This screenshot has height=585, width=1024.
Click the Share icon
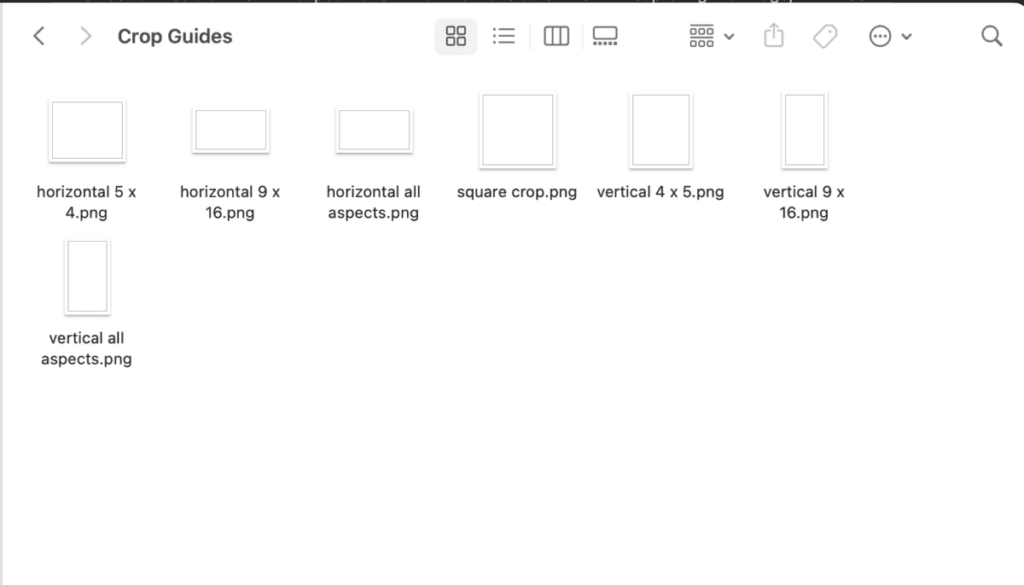[x=774, y=35]
